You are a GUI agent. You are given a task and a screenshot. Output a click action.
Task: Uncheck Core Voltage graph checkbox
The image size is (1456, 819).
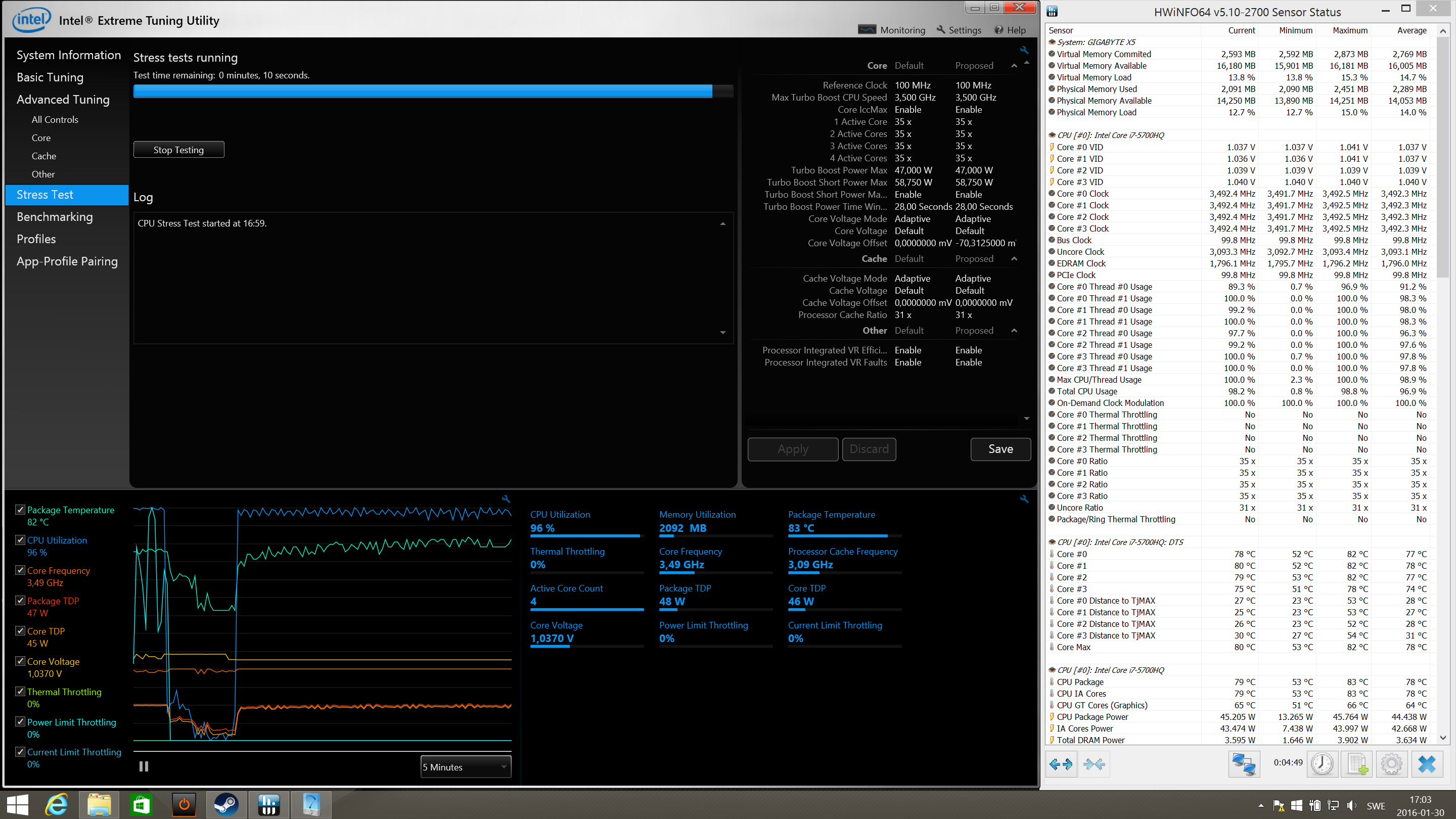[x=20, y=661]
